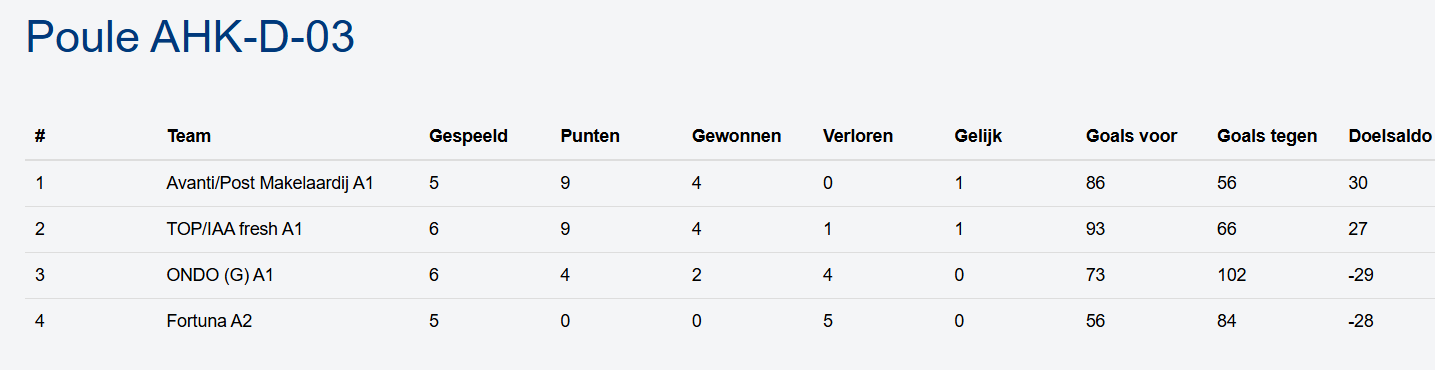Click the Goals tegen column header
The image size is (1435, 370).
(x=1267, y=136)
